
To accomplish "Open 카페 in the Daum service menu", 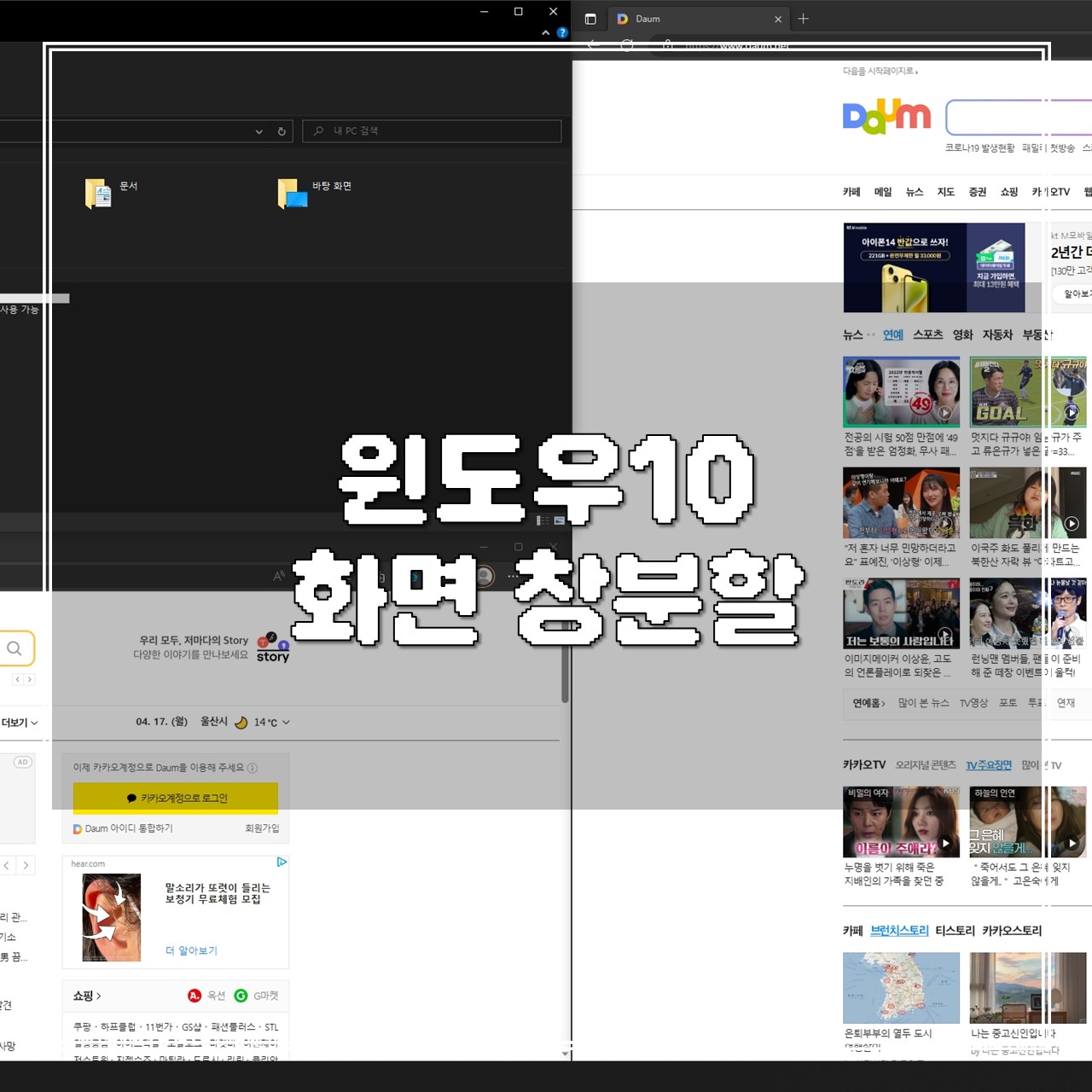I will [x=851, y=192].
